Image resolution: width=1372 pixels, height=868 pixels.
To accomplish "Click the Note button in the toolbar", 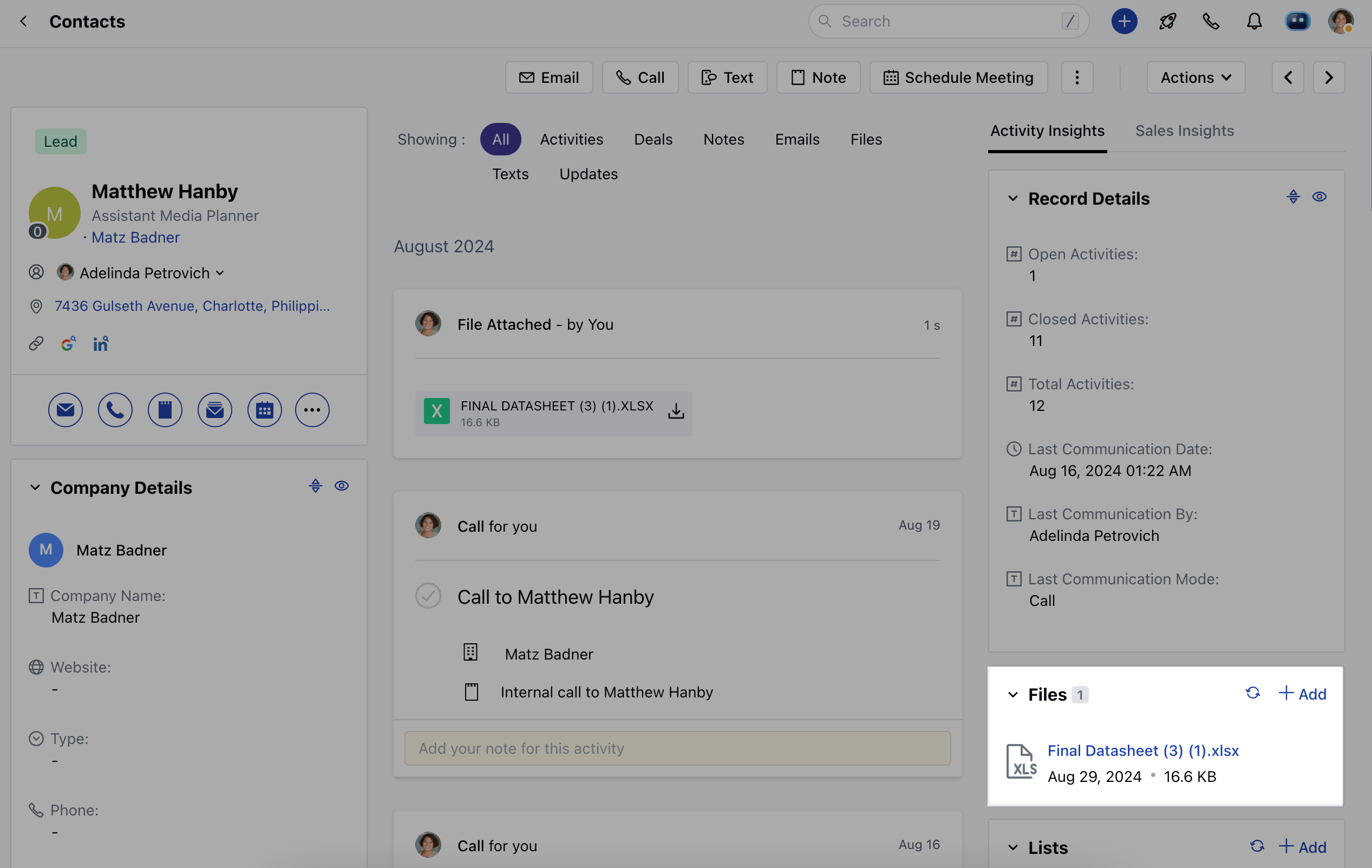I will [x=818, y=77].
